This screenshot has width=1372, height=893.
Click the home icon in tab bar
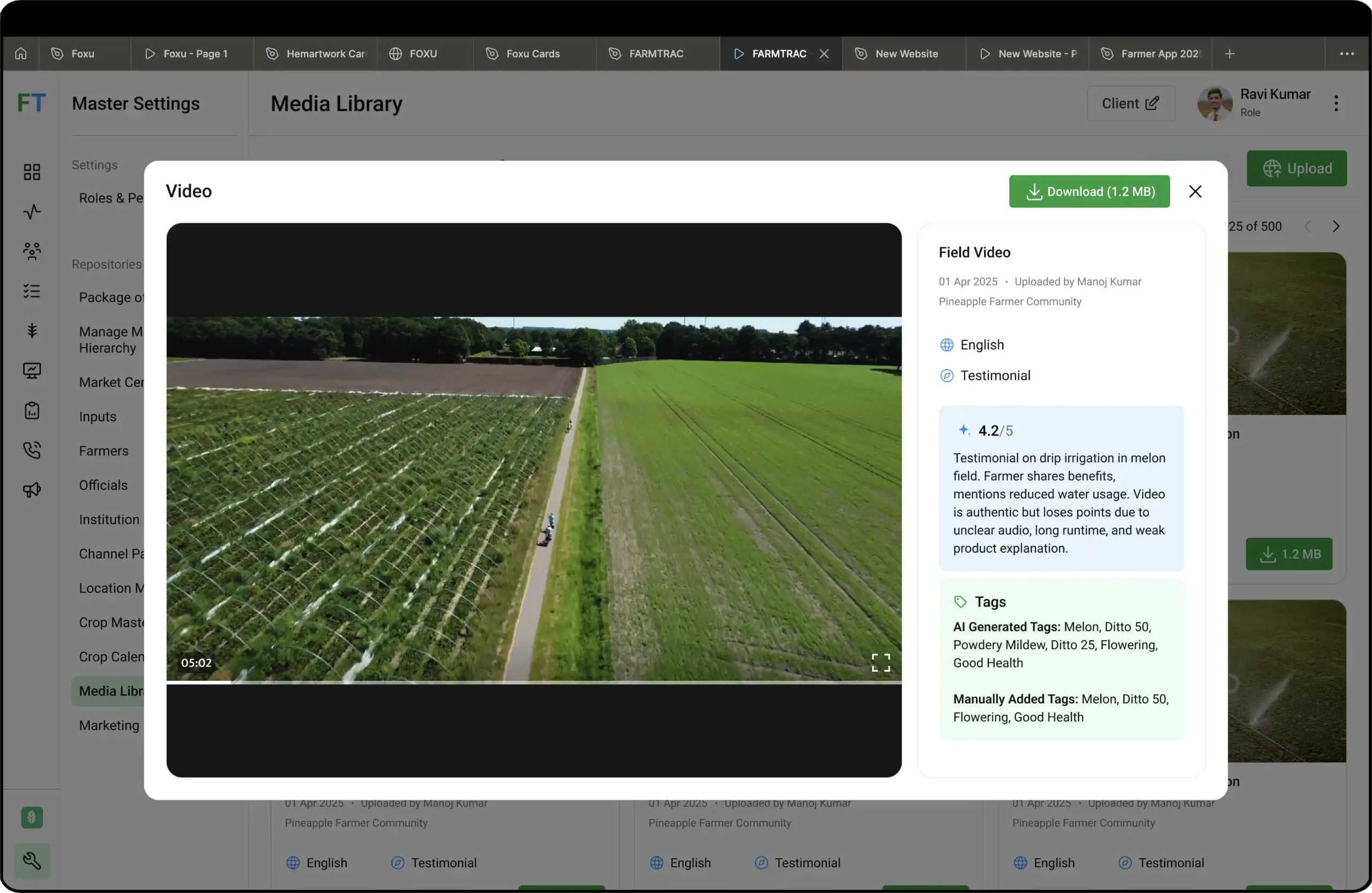click(x=21, y=54)
